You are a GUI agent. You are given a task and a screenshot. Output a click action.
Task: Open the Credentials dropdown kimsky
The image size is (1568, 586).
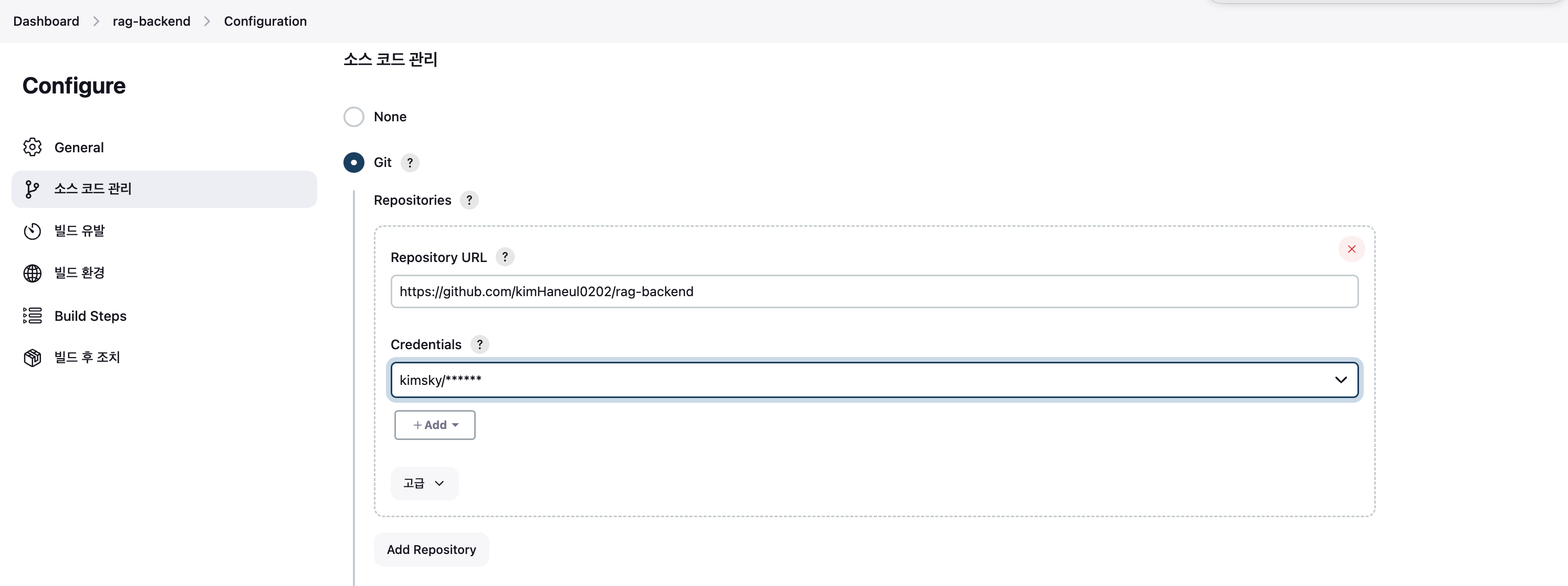(874, 380)
